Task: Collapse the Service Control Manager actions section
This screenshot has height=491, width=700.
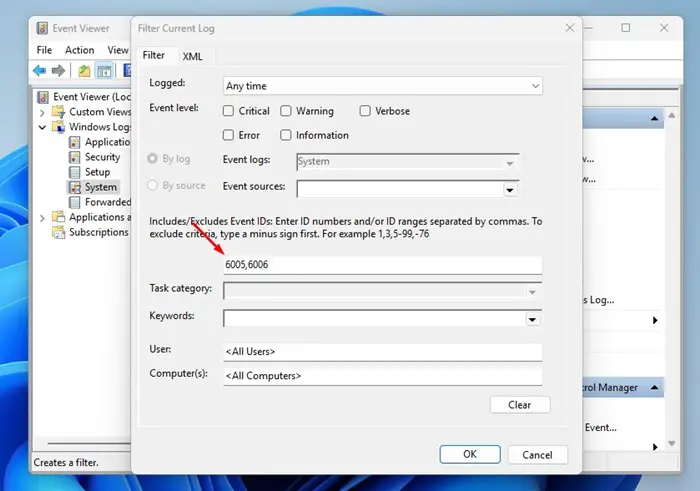Action: (654, 387)
